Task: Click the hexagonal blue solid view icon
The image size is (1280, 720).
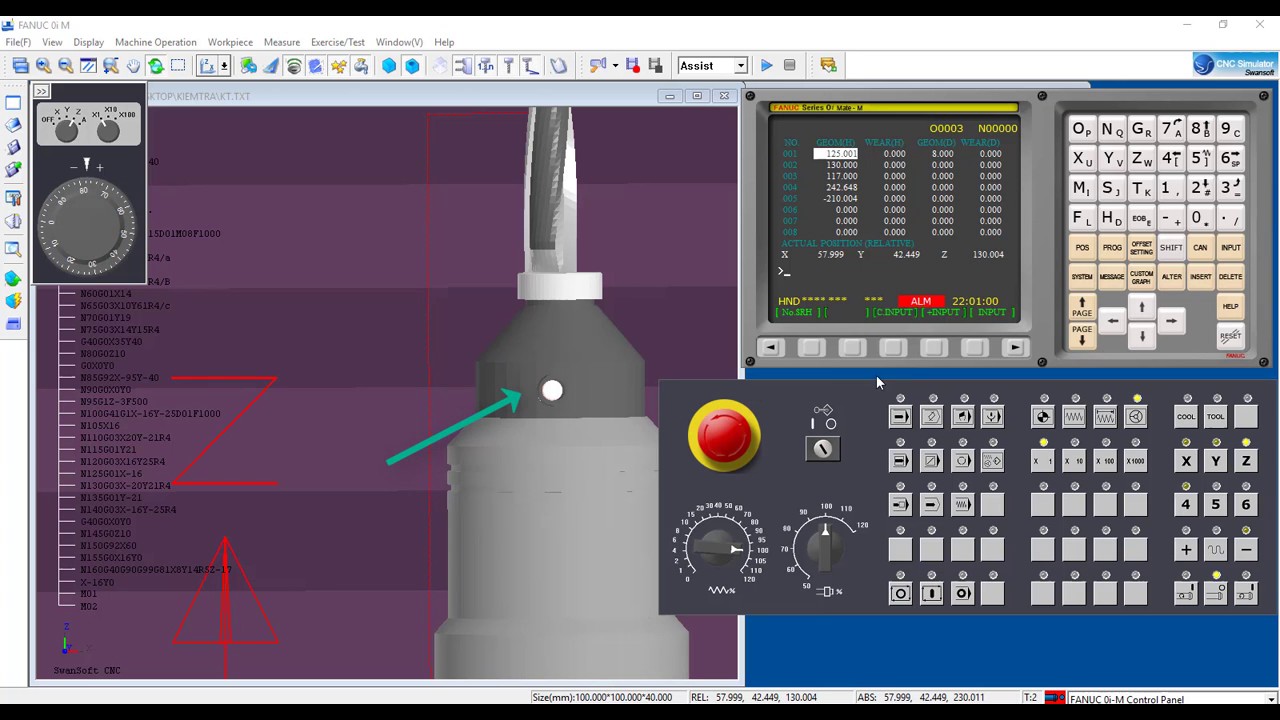Action: pos(389,65)
